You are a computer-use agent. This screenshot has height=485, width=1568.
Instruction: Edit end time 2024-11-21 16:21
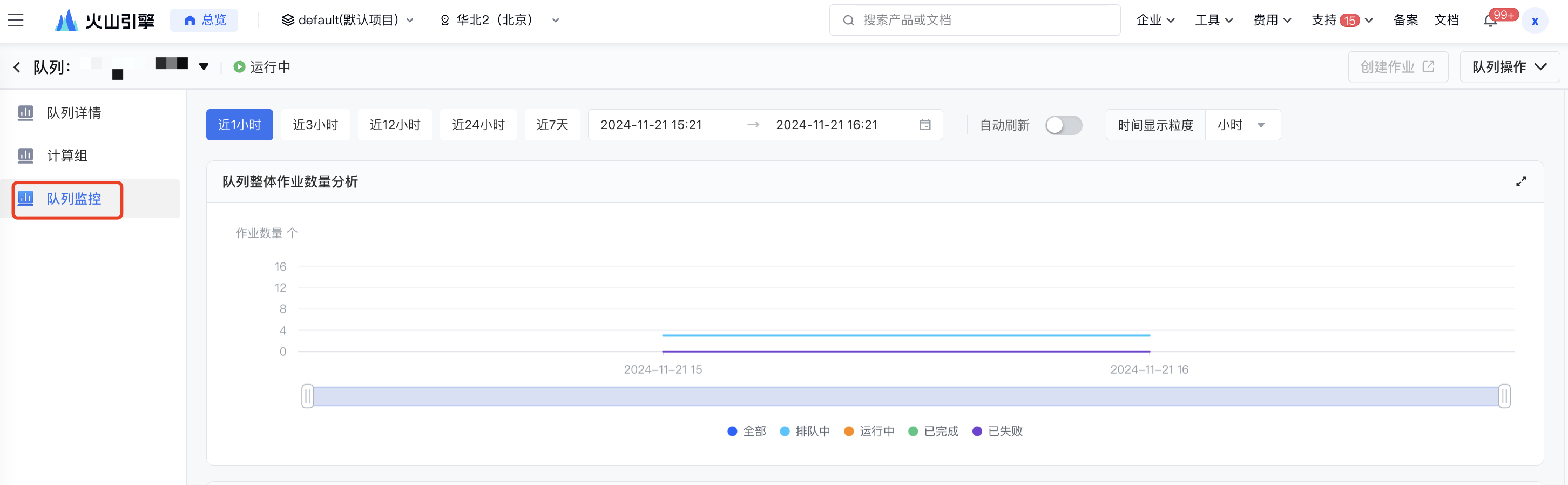(827, 125)
